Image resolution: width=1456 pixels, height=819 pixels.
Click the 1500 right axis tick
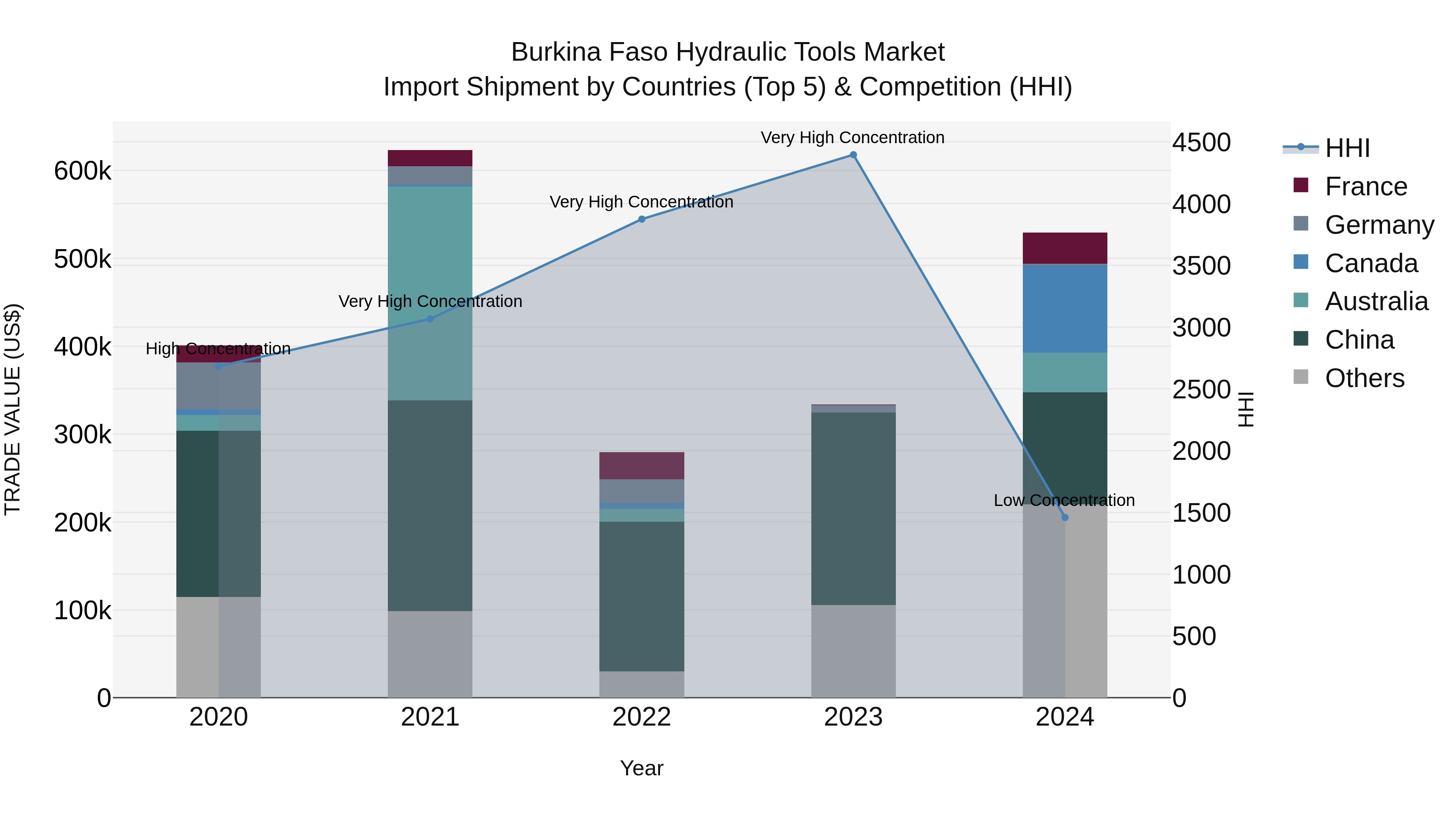tap(1202, 513)
